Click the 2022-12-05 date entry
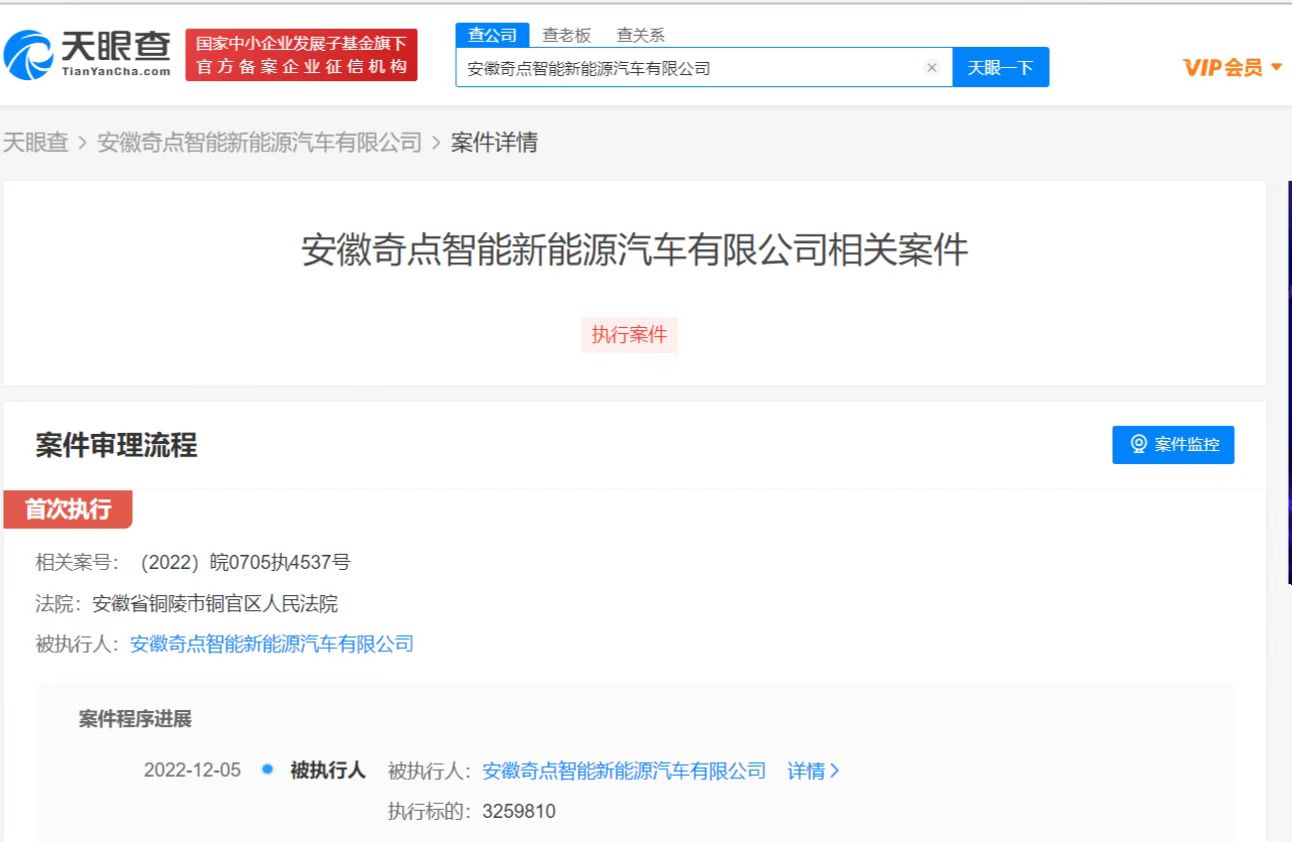 (x=192, y=771)
